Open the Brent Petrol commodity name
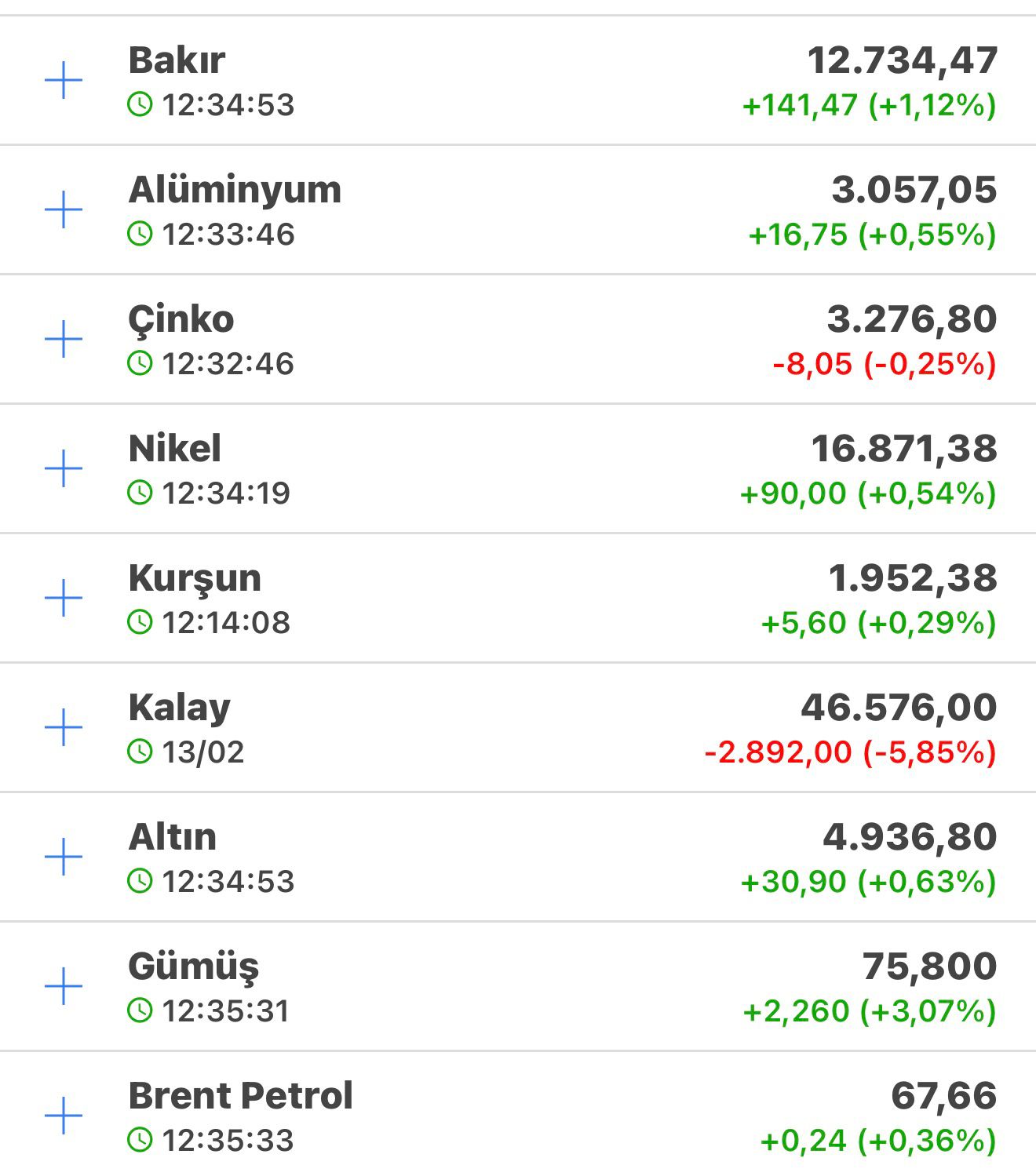 tap(240, 1095)
